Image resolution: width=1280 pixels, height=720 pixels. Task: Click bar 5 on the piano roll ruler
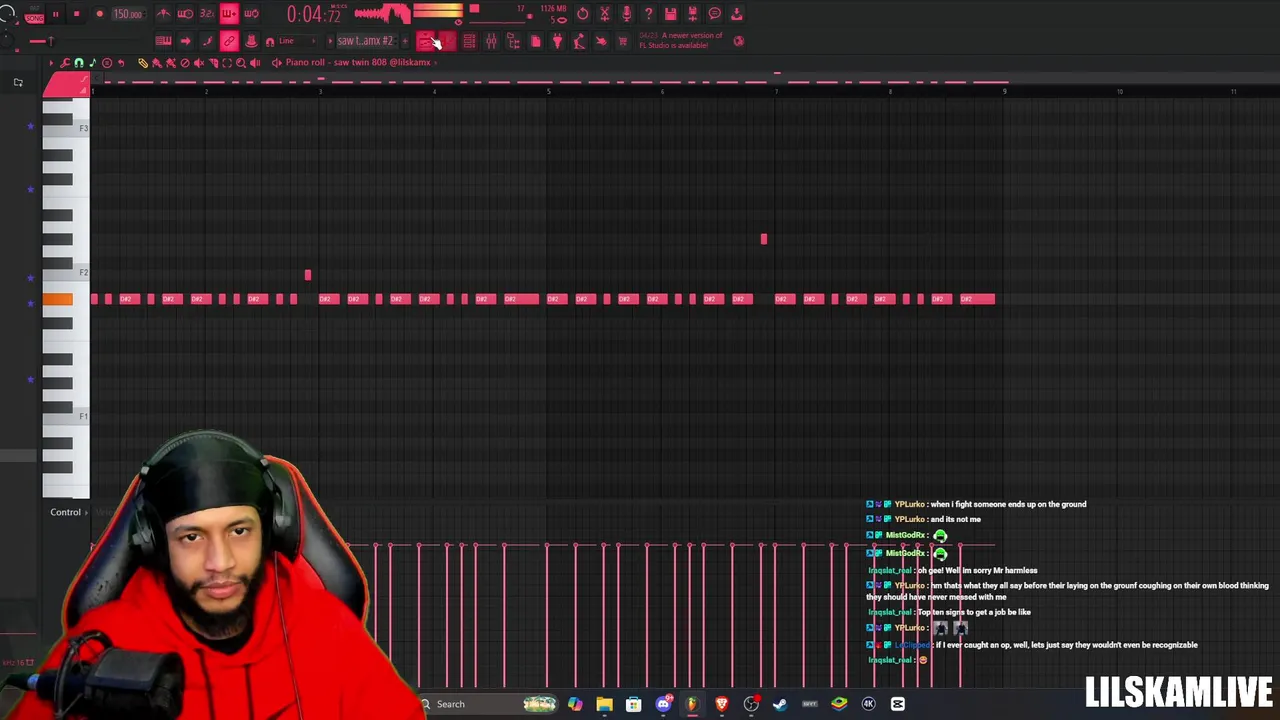point(548,91)
